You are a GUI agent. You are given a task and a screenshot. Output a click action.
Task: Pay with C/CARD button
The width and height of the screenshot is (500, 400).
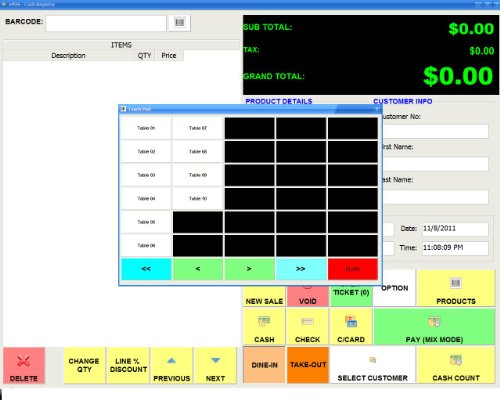[351, 326]
